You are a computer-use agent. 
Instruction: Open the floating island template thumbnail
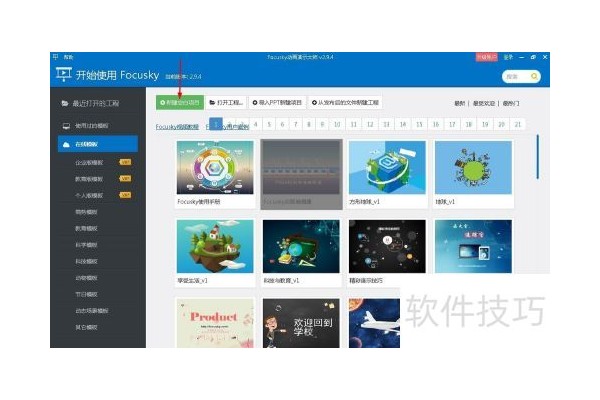(215, 247)
